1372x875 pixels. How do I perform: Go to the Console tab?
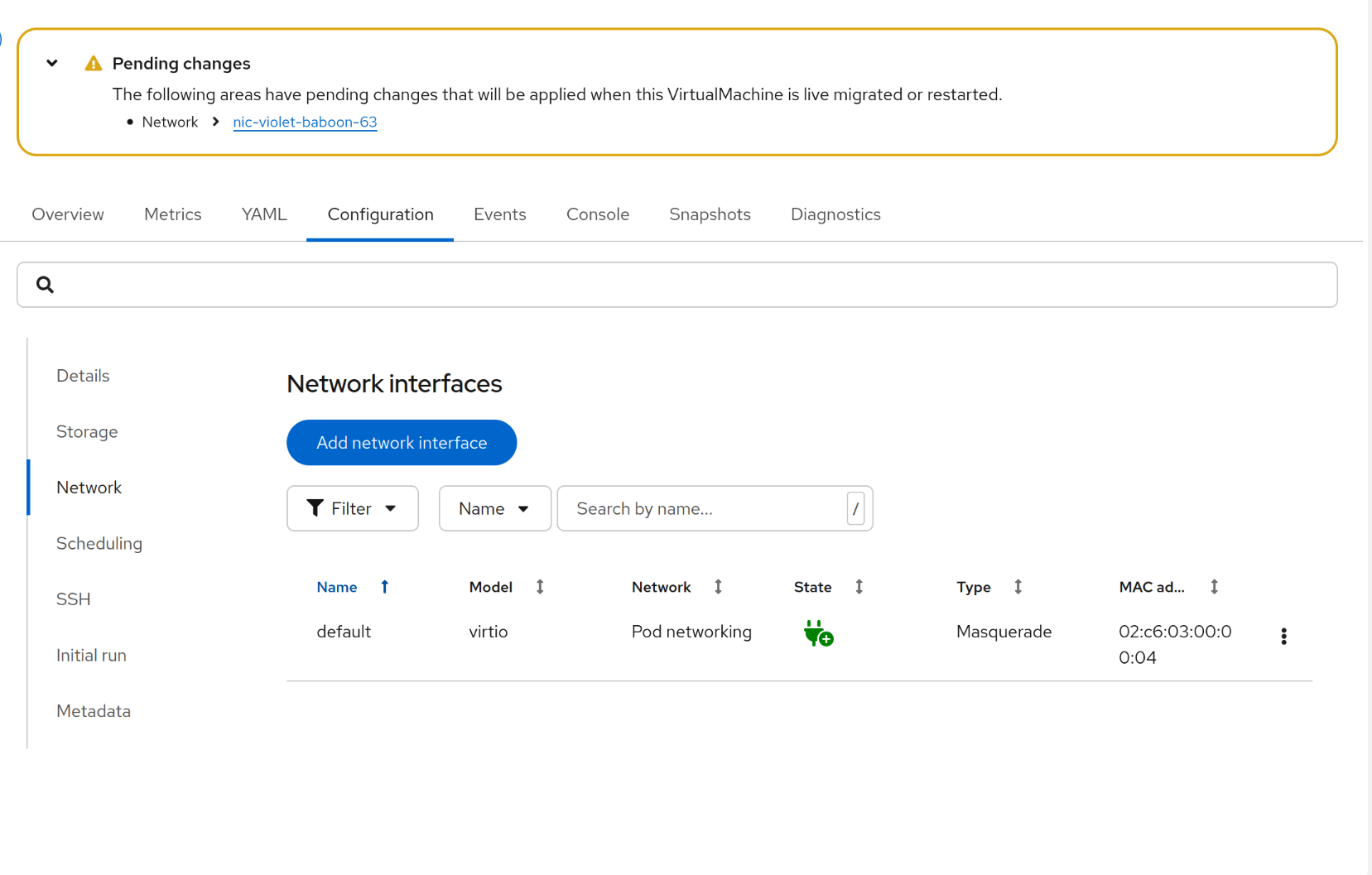597,214
